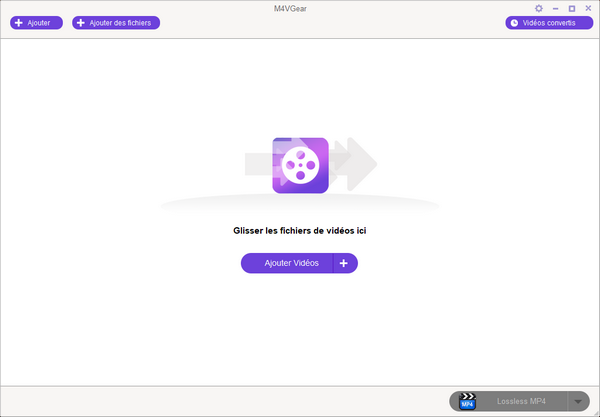
Task: Open settings via the gear icon
Action: (539, 8)
